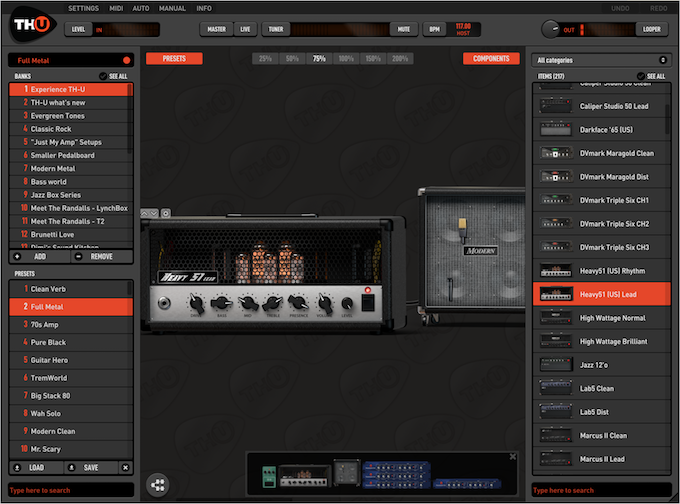Toggle SEE ALL checkbox in the Banks panel

[x=103, y=76]
